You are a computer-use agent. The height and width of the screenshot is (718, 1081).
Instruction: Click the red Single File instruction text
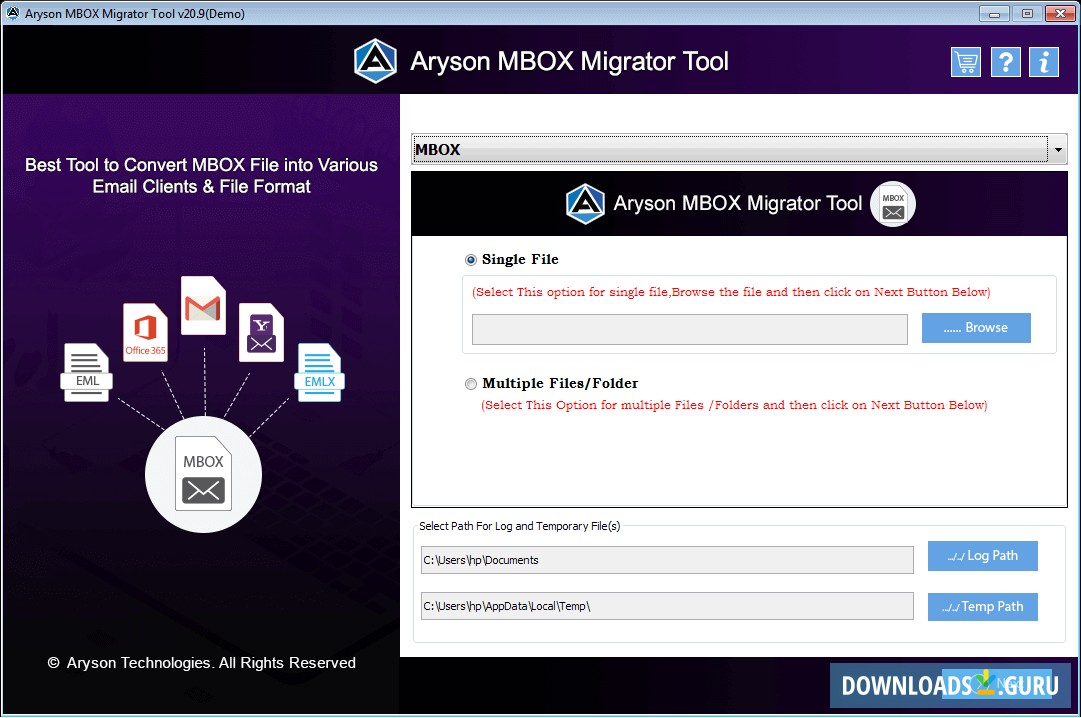tap(731, 292)
